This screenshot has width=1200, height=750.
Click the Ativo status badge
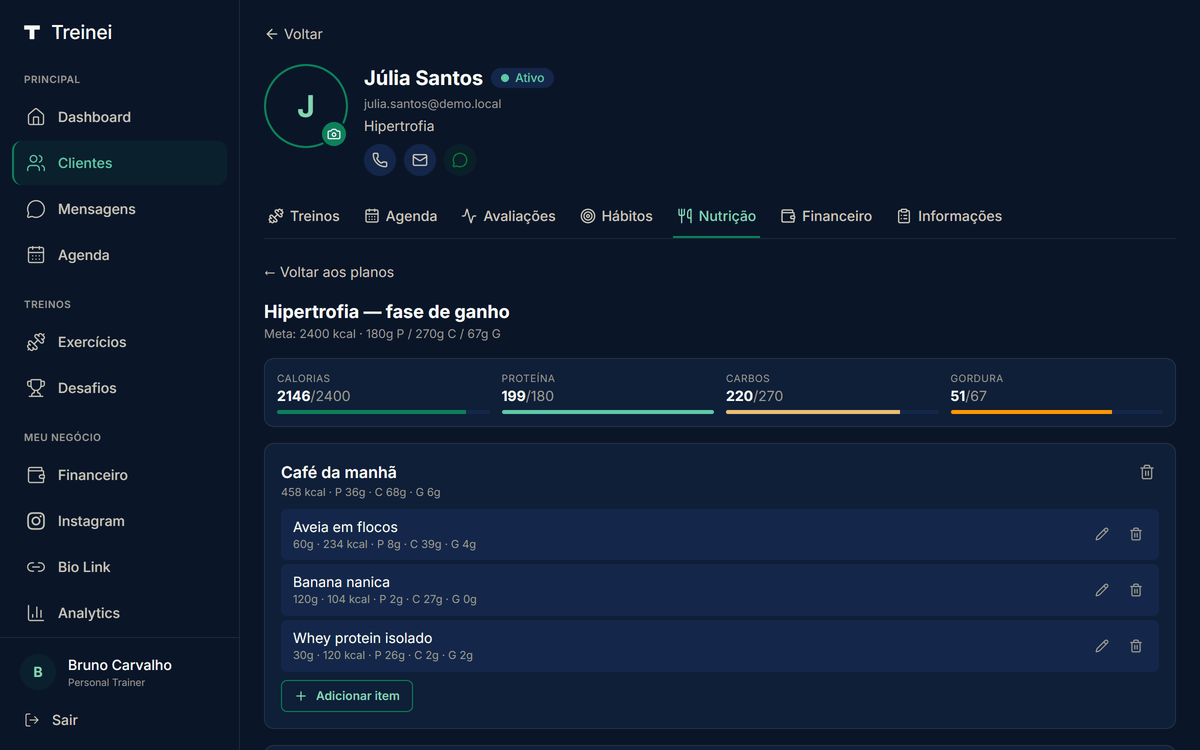pyautogui.click(x=522, y=78)
